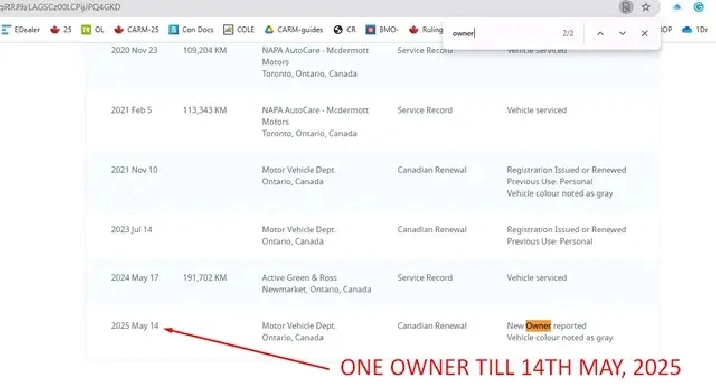
Task: Click 'Canadian Renewal' in the 2021 Nov 10 row
Action: coord(432,170)
